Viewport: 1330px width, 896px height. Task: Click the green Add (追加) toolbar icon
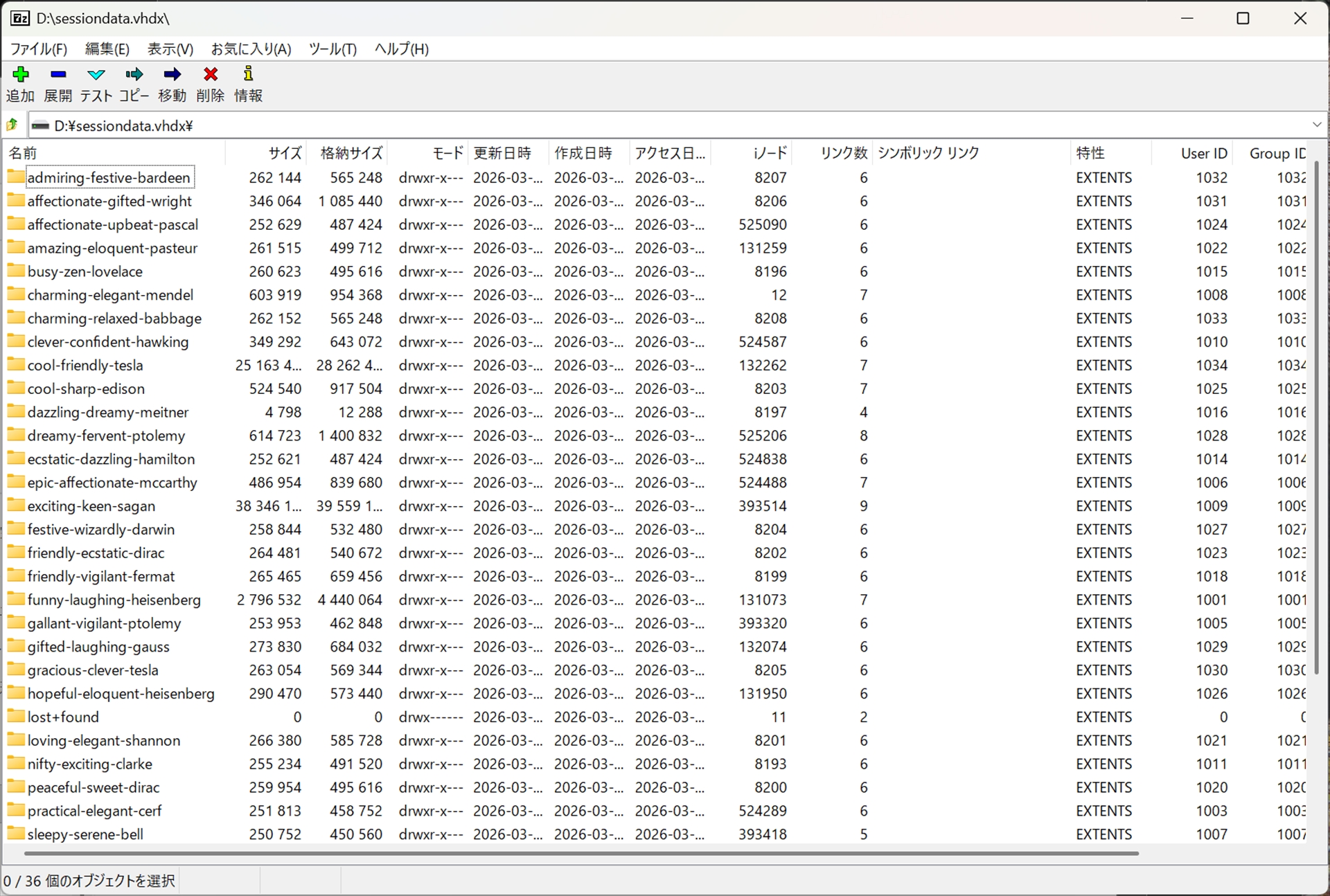[x=21, y=75]
